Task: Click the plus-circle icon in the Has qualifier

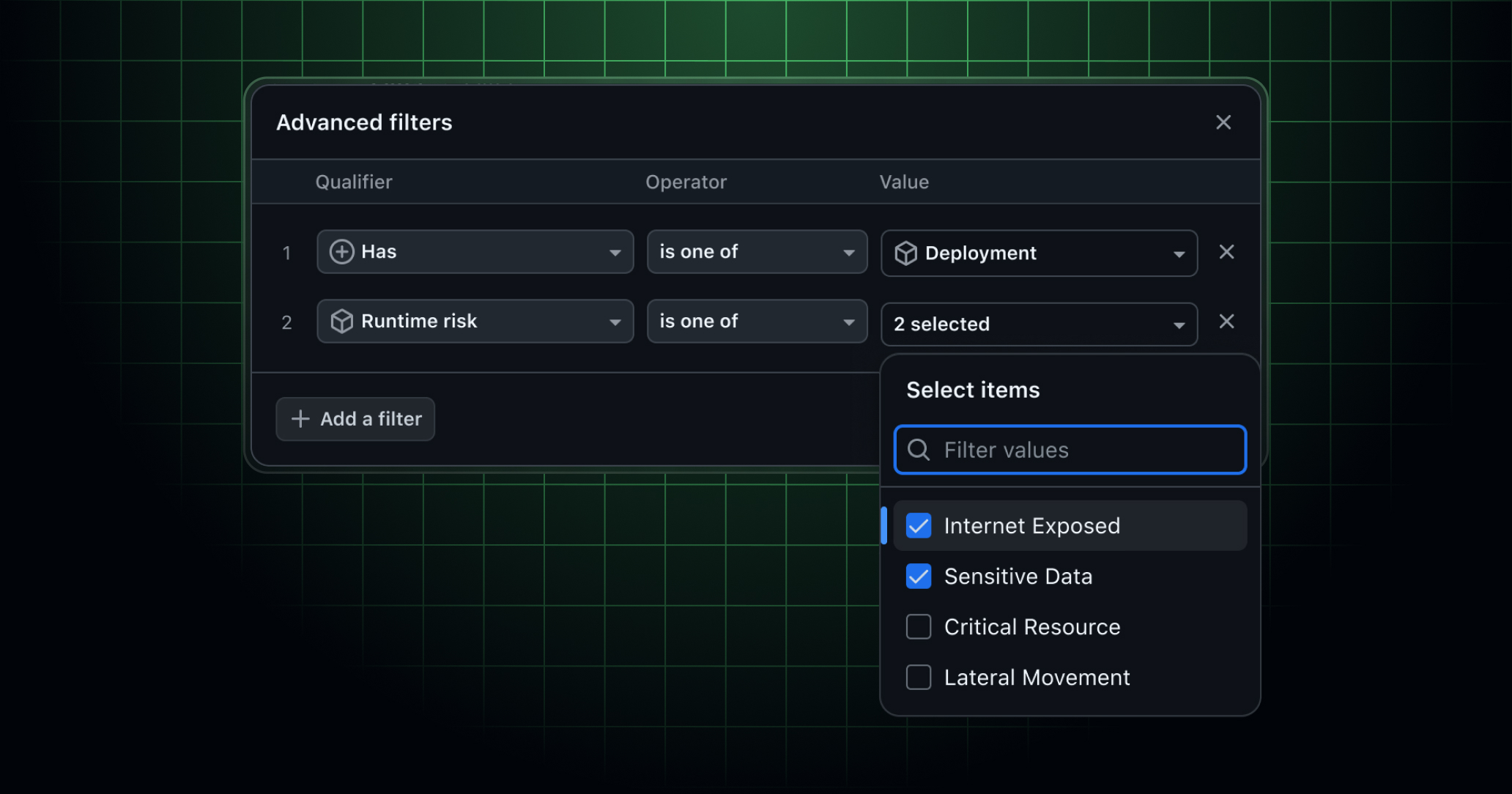Action: (x=341, y=252)
